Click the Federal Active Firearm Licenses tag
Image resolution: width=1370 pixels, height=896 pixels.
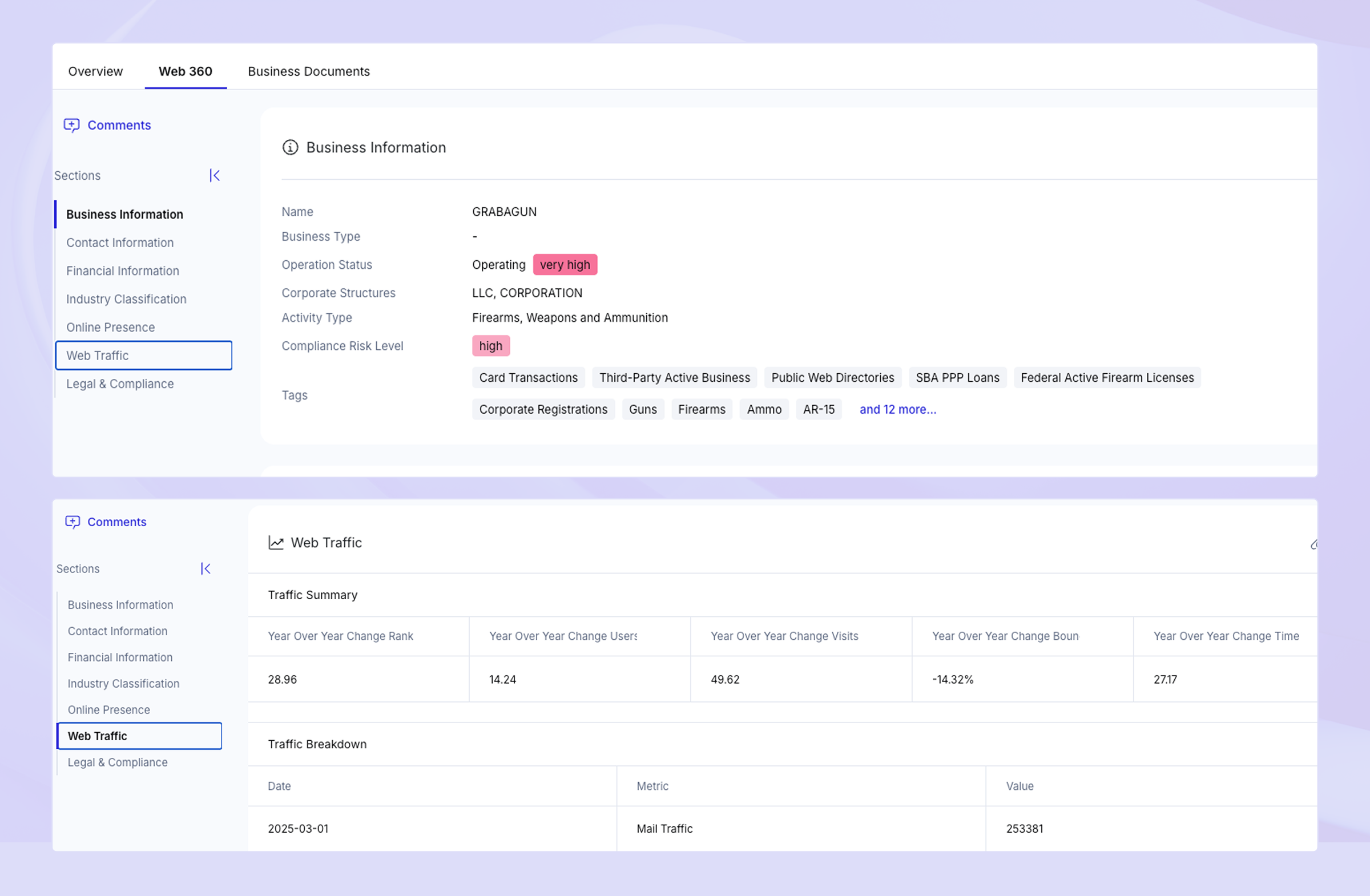(1107, 377)
